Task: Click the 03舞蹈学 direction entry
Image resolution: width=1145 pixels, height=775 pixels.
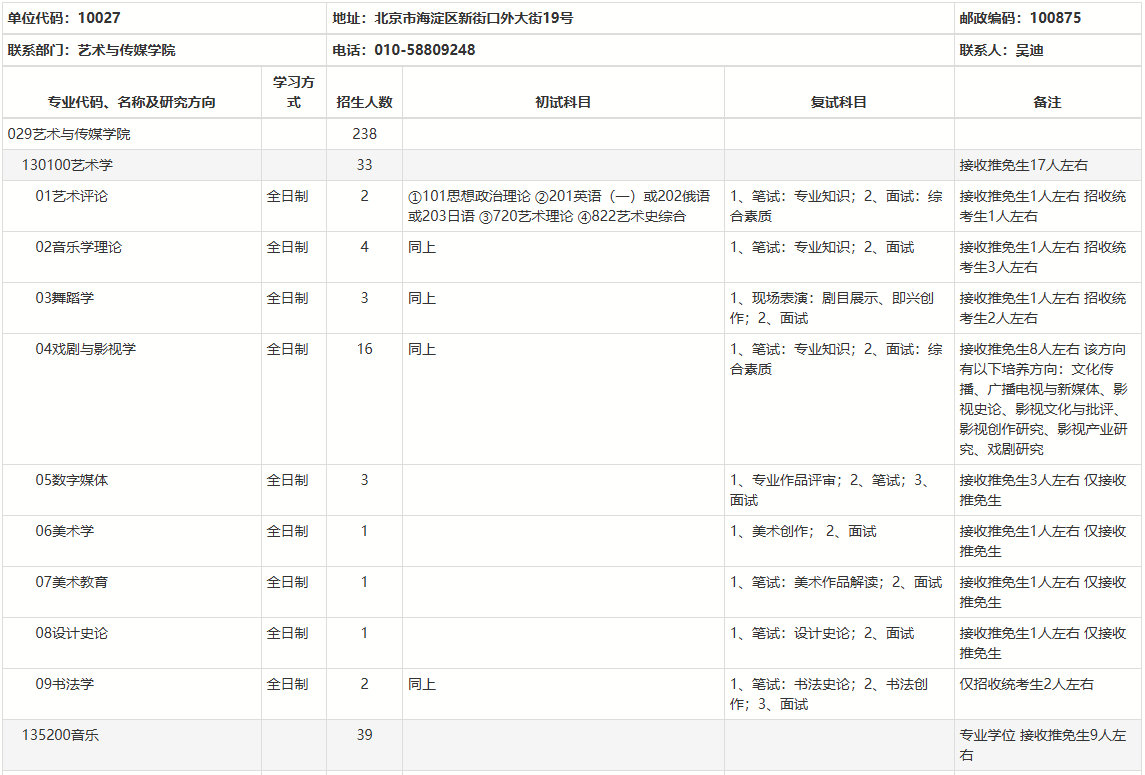Action: [65, 298]
